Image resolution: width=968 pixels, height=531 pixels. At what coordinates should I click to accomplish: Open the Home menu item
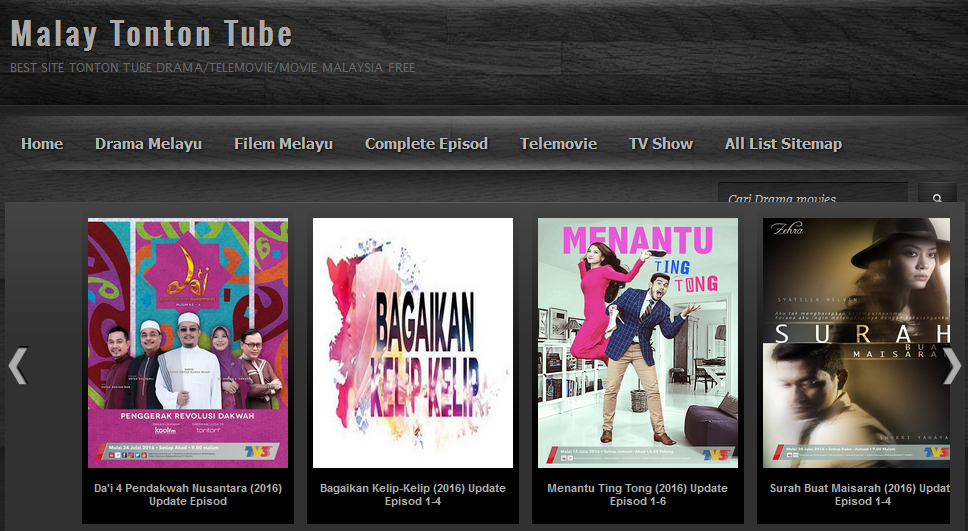pos(42,144)
